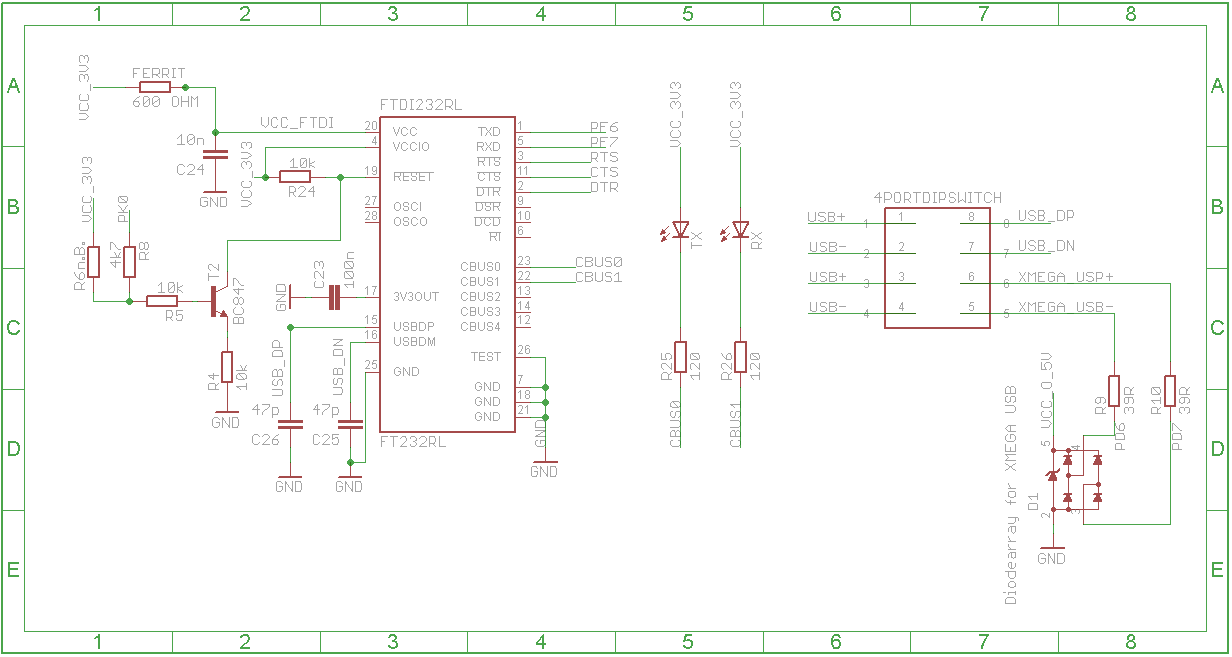
Task: Pick the R6 resistor symbol
Action: 93,261
